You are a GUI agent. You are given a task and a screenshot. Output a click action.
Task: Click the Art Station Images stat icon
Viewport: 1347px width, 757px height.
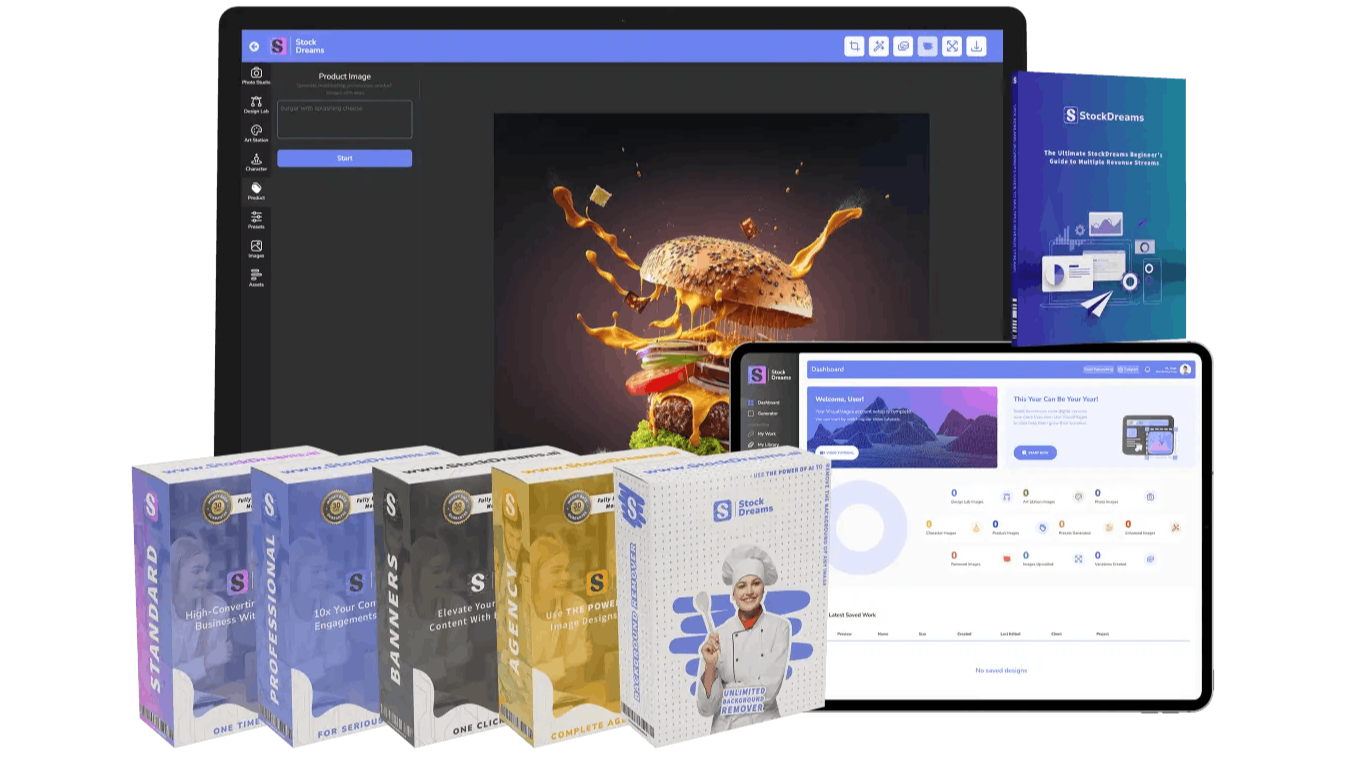pyautogui.click(x=1078, y=496)
